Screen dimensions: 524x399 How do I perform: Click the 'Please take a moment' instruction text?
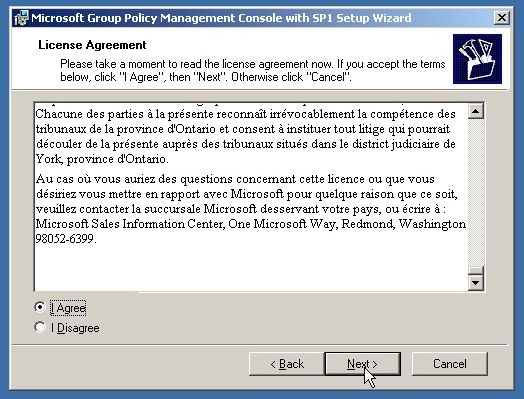(x=253, y=70)
